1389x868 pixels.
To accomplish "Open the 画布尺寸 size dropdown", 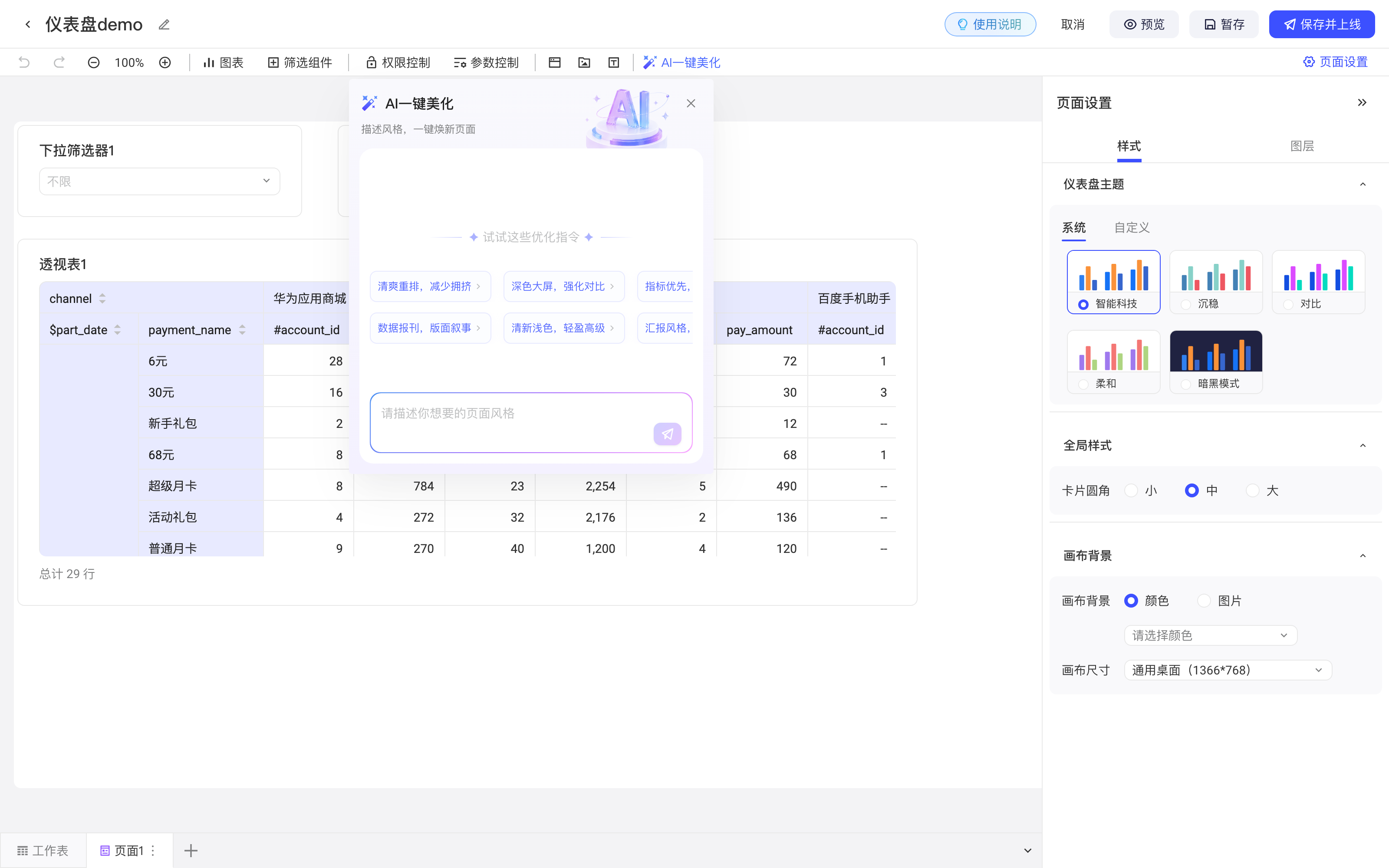I will 1228,670.
